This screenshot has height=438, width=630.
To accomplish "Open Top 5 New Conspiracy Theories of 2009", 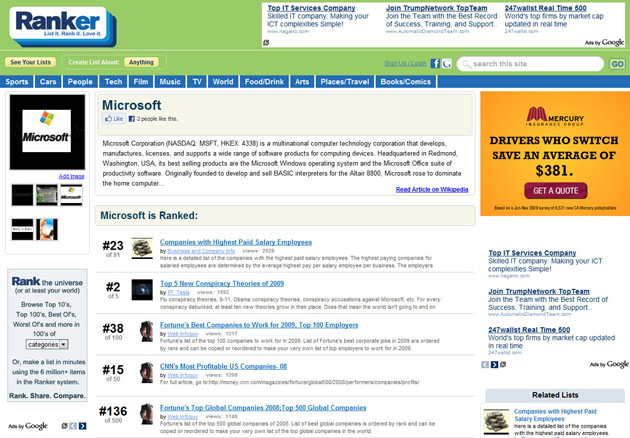I will (222, 284).
